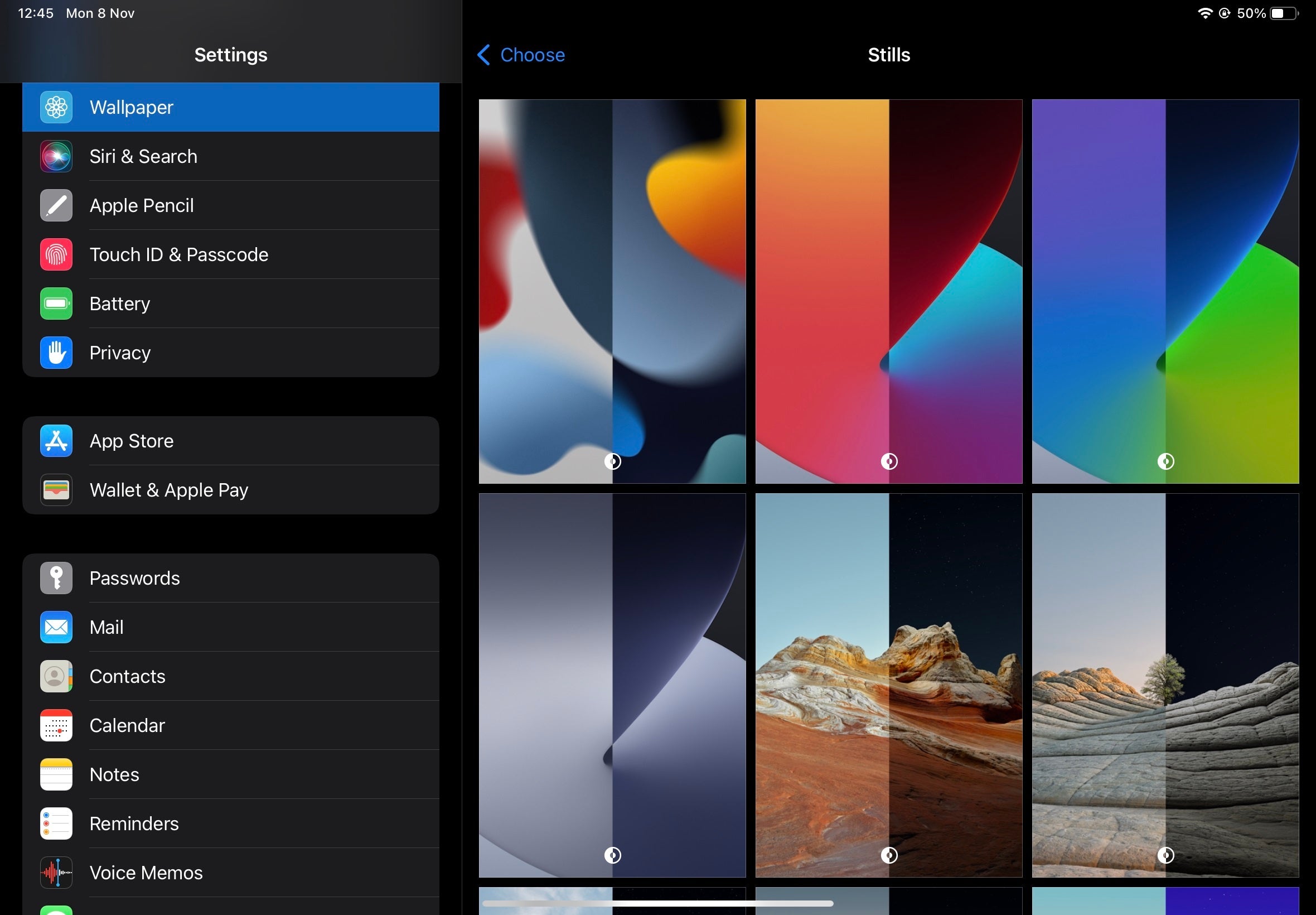
Task: Tap the Wallpaper flower icon
Action: pos(56,107)
